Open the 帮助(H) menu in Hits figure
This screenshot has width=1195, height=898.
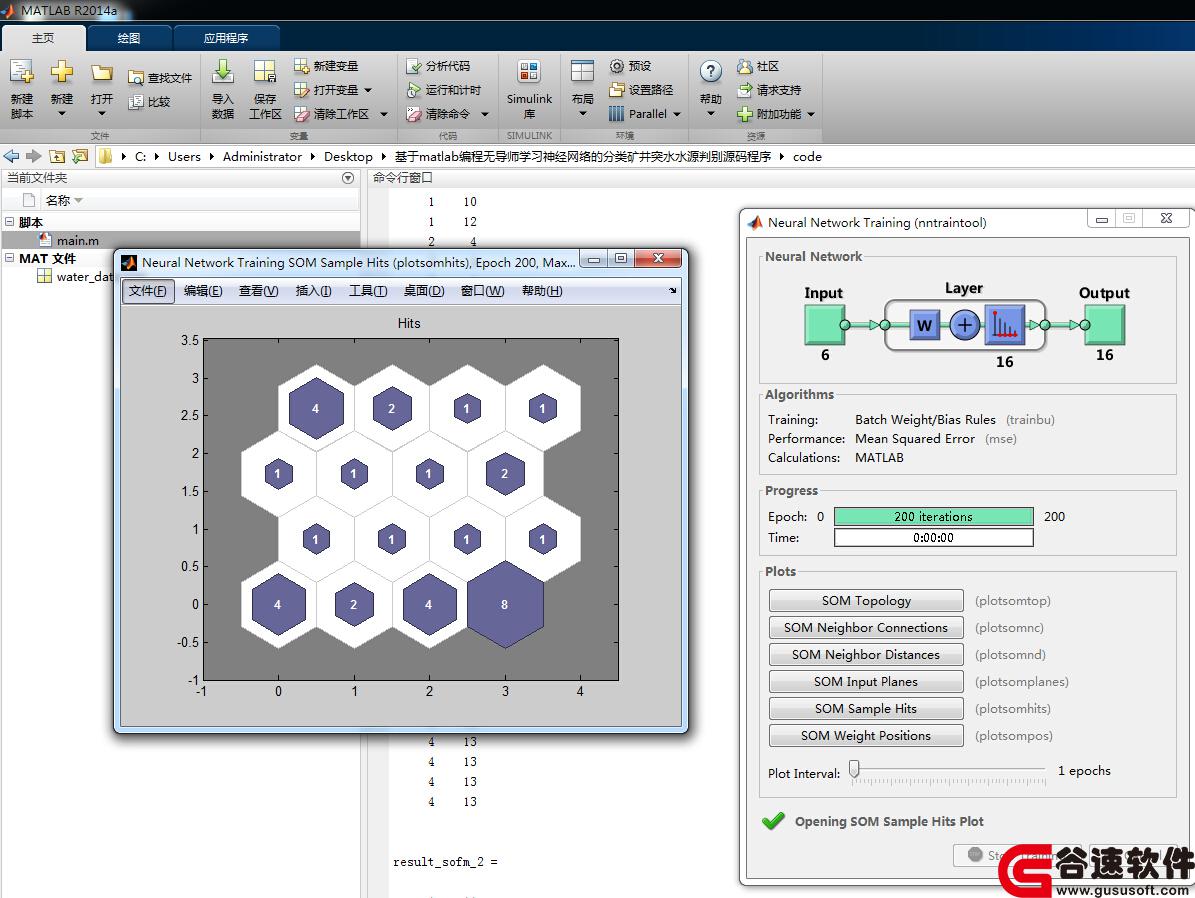tap(542, 290)
